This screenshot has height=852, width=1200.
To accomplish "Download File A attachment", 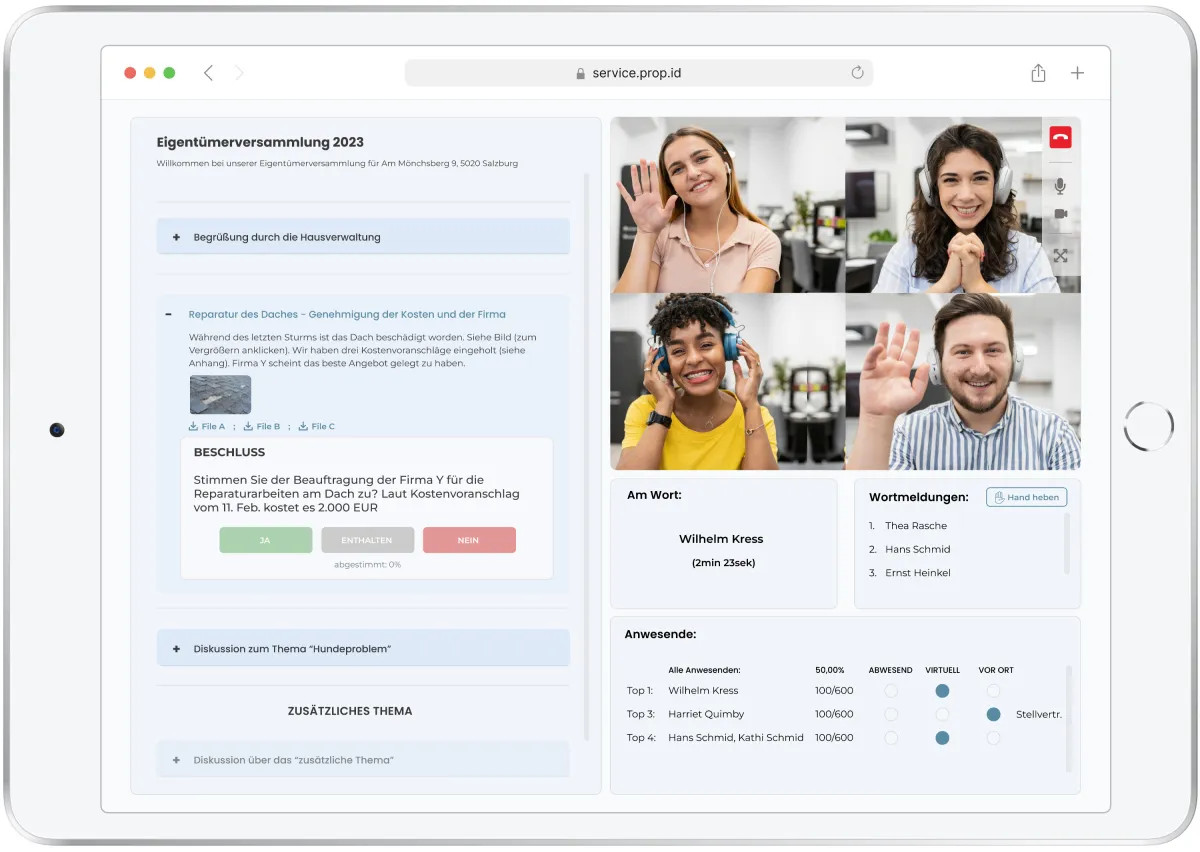I will [207, 426].
